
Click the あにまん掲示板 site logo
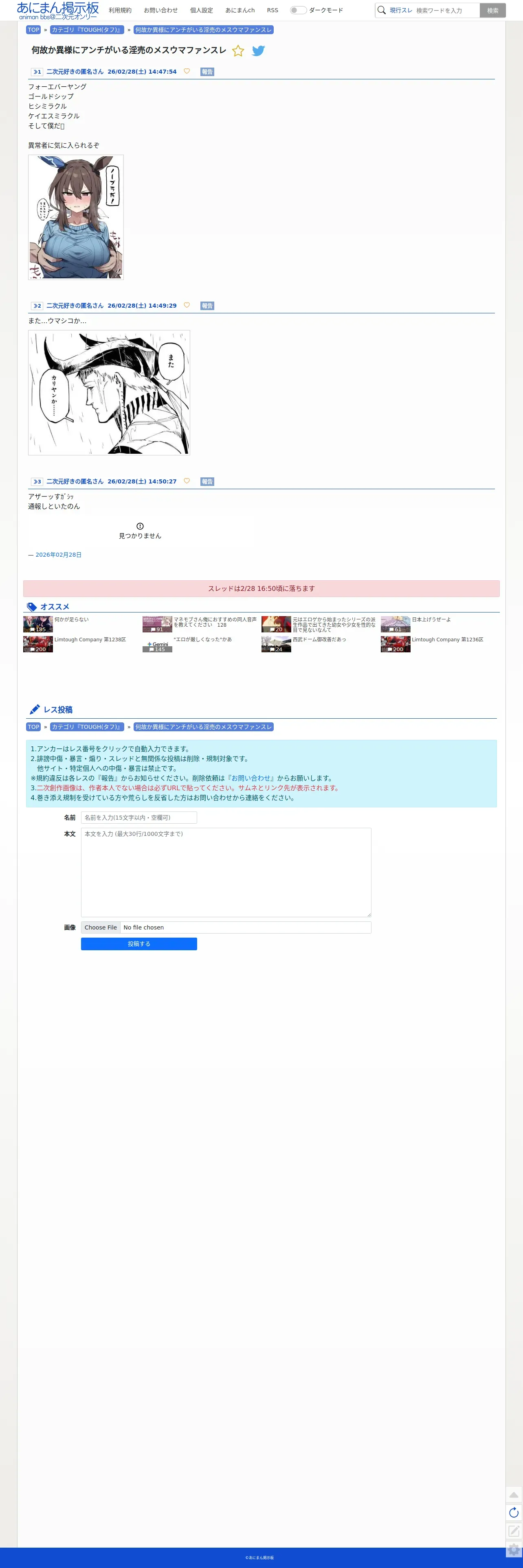[x=58, y=10]
